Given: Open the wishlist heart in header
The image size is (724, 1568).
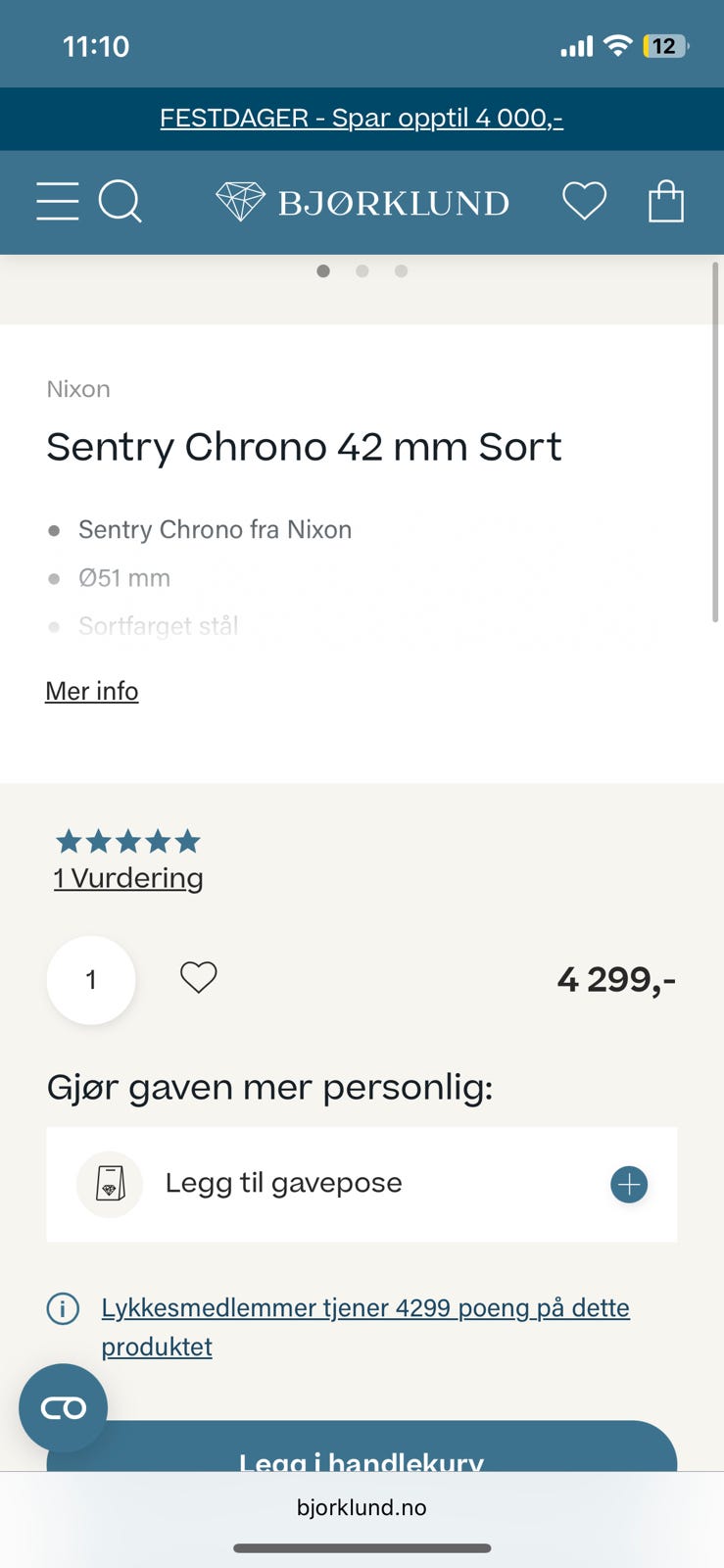Looking at the screenshot, I should click(x=584, y=201).
